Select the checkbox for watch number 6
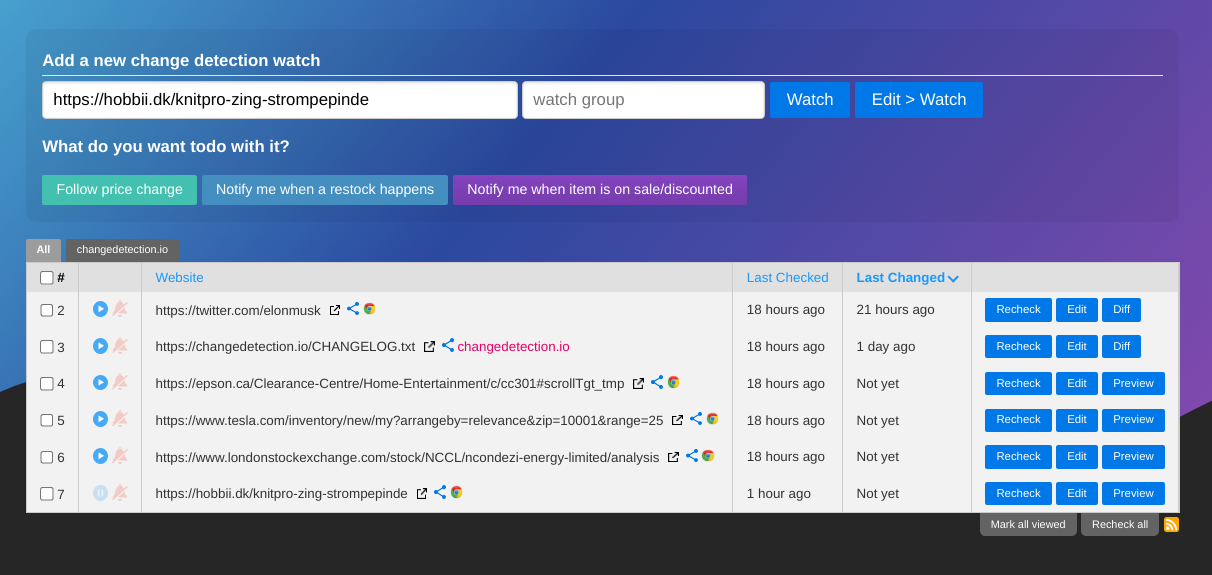Image resolution: width=1212 pixels, height=575 pixels. (x=47, y=457)
